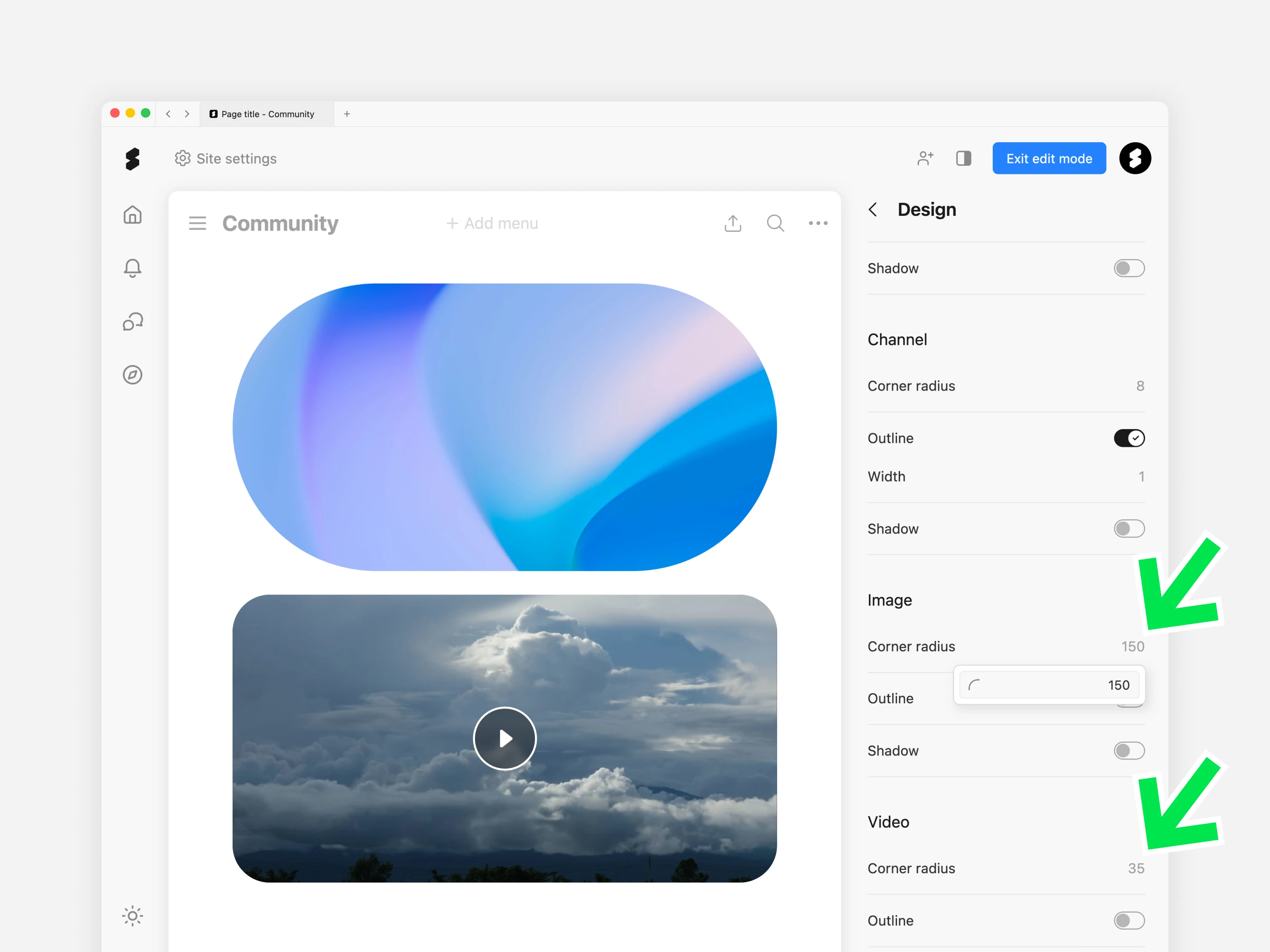
Task: Toggle the side panel layout icon
Action: click(964, 158)
